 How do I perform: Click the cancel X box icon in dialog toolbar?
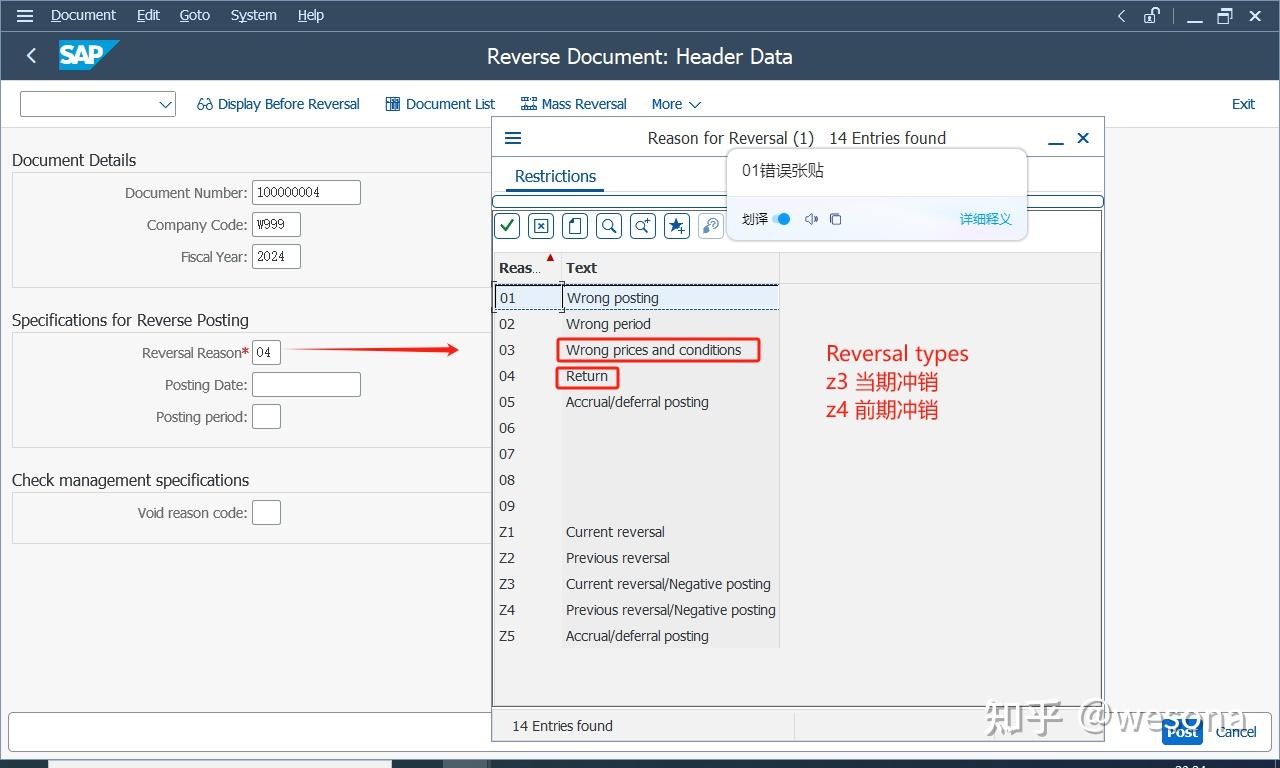tap(541, 226)
